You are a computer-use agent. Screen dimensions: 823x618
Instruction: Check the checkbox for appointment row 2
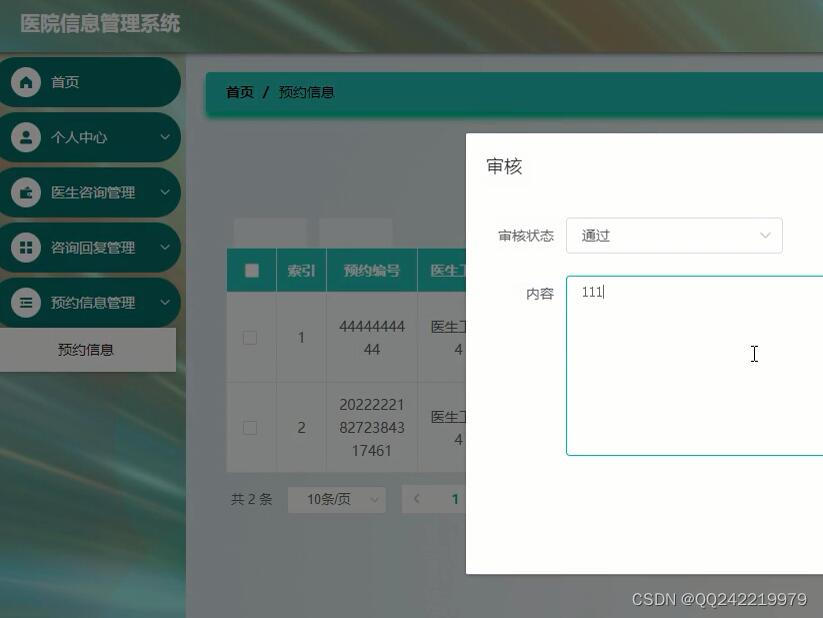click(x=250, y=427)
